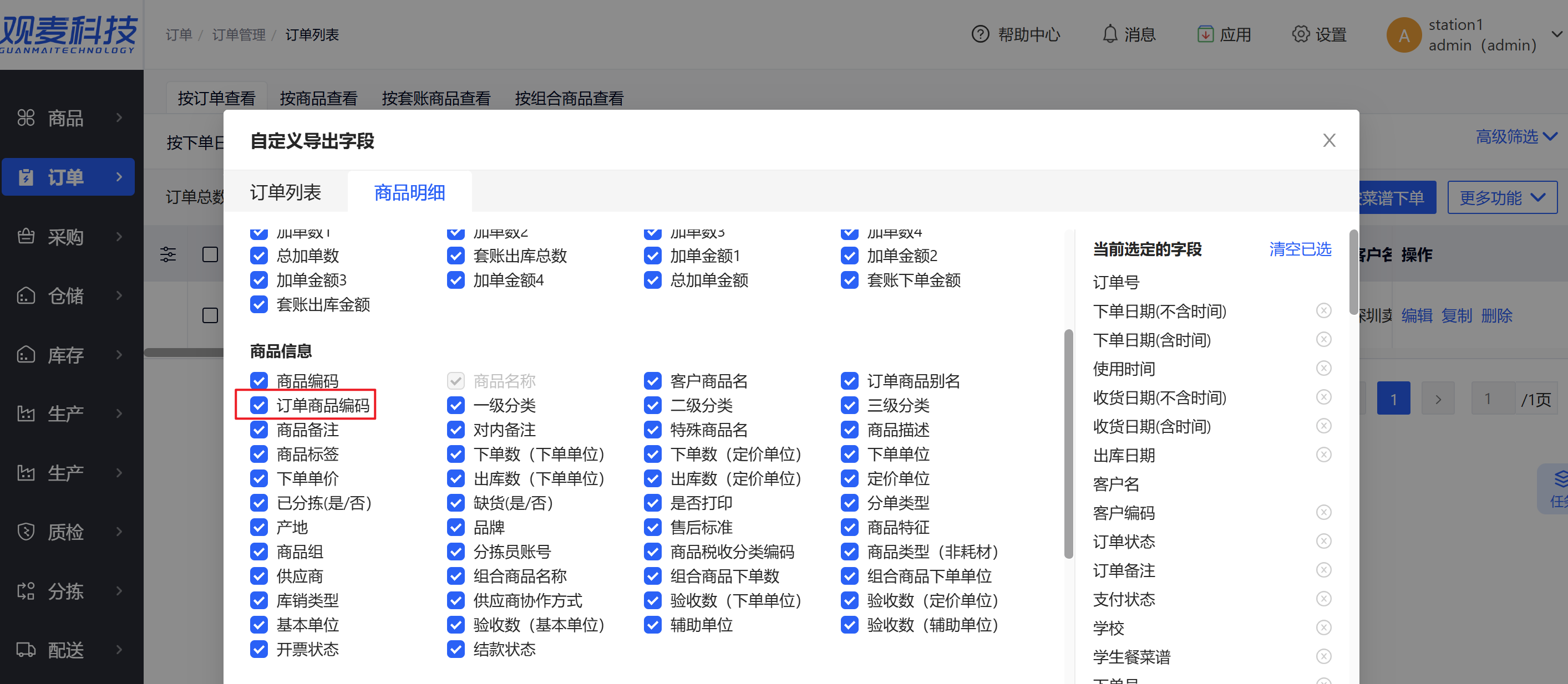Click the message bell icon
The height and width of the screenshot is (684, 1568).
(1110, 34)
